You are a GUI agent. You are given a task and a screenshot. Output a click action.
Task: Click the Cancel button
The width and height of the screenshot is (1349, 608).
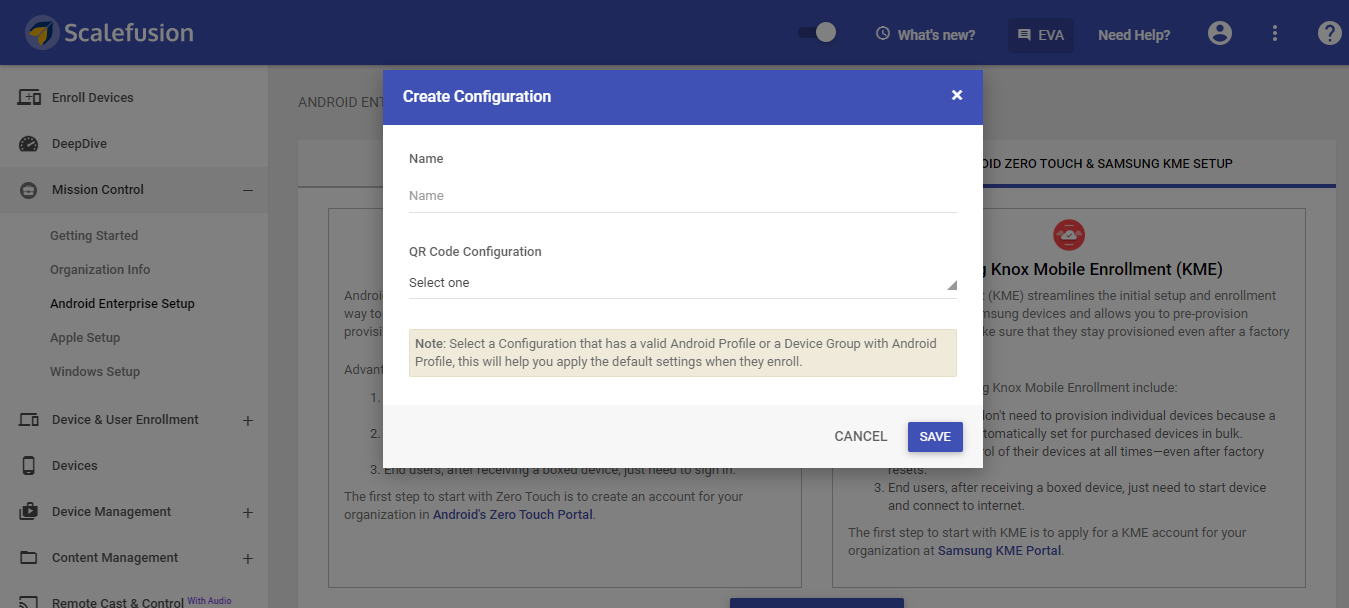coord(861,436)
